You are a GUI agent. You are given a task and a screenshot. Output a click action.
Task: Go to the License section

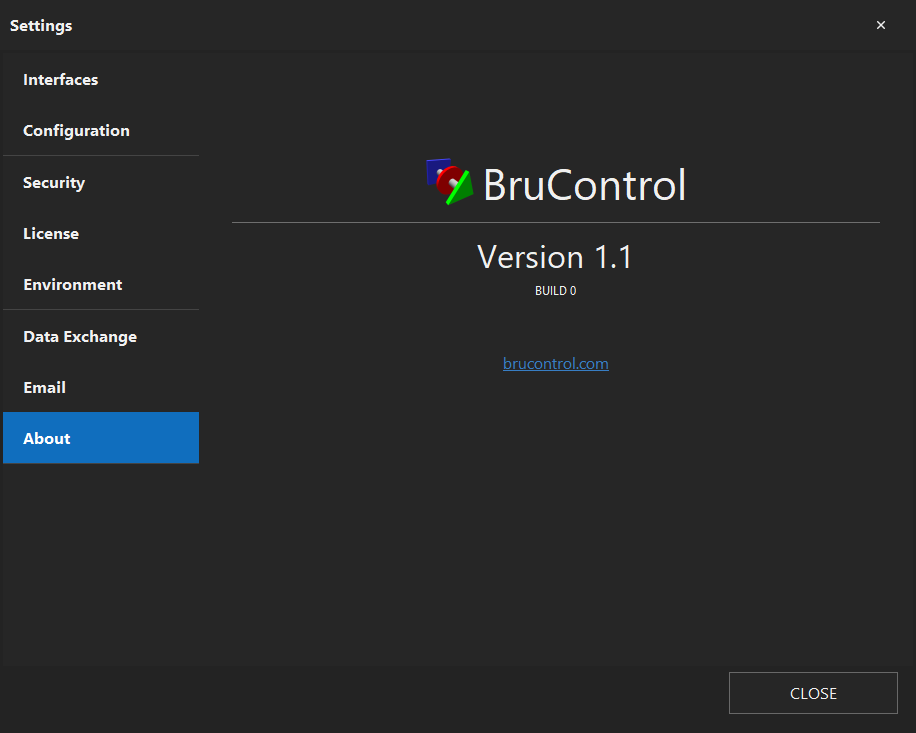click(100, 234)
